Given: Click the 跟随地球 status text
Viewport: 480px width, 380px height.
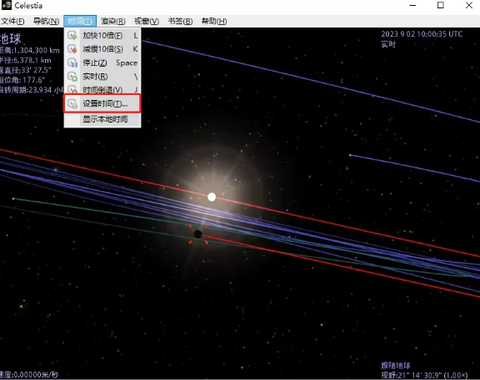Looking at the screenshot, I should click(396, 366).
